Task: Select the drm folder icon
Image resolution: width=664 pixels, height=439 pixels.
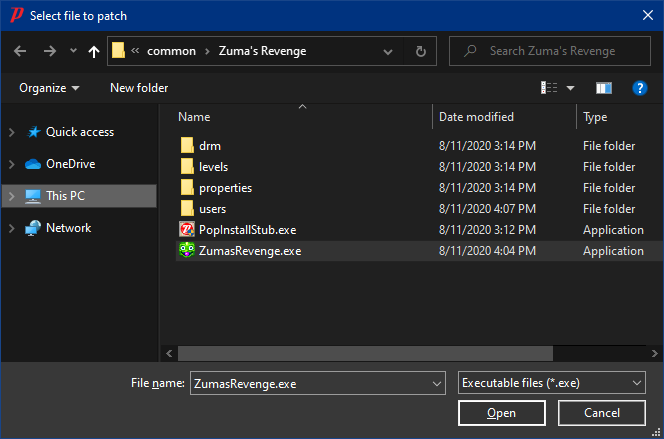Action: [187, 145]
